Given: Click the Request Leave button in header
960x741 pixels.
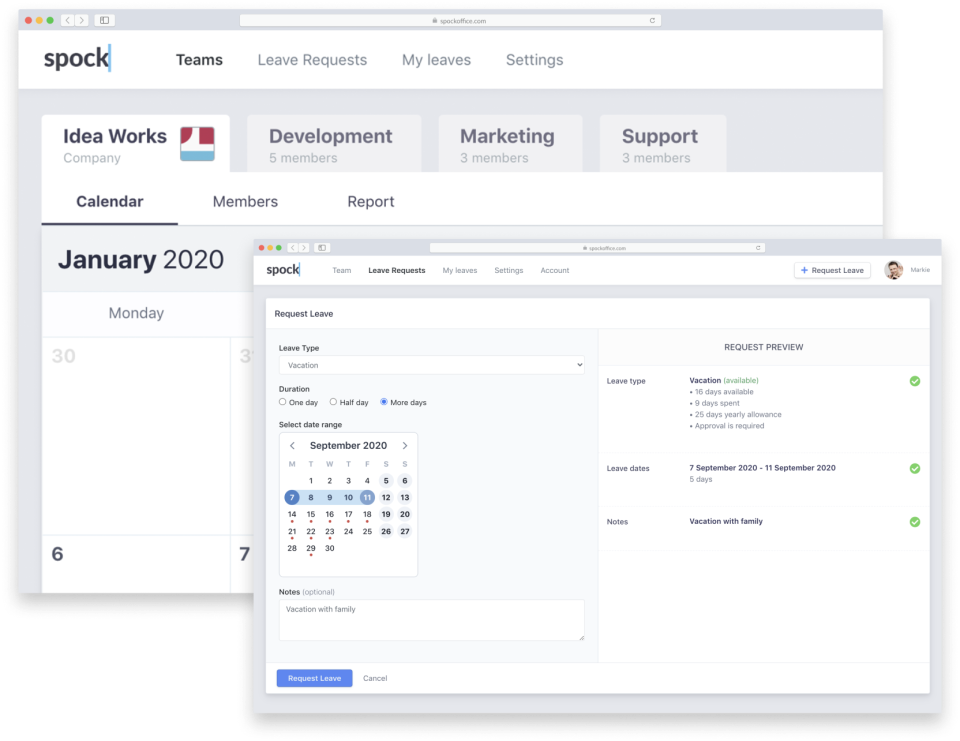Looking at the screenshot, I should [832, 270].
